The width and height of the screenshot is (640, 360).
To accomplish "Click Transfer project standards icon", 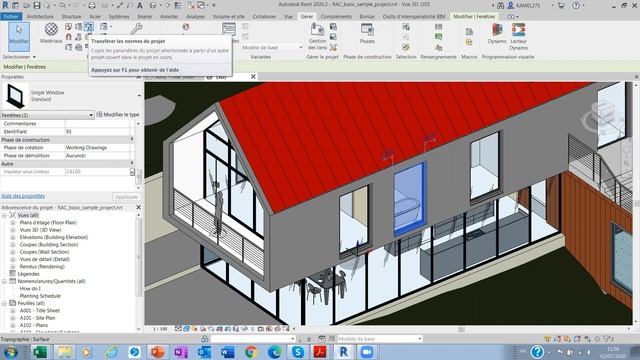I will pyautogui.click(x=88, y=27).
